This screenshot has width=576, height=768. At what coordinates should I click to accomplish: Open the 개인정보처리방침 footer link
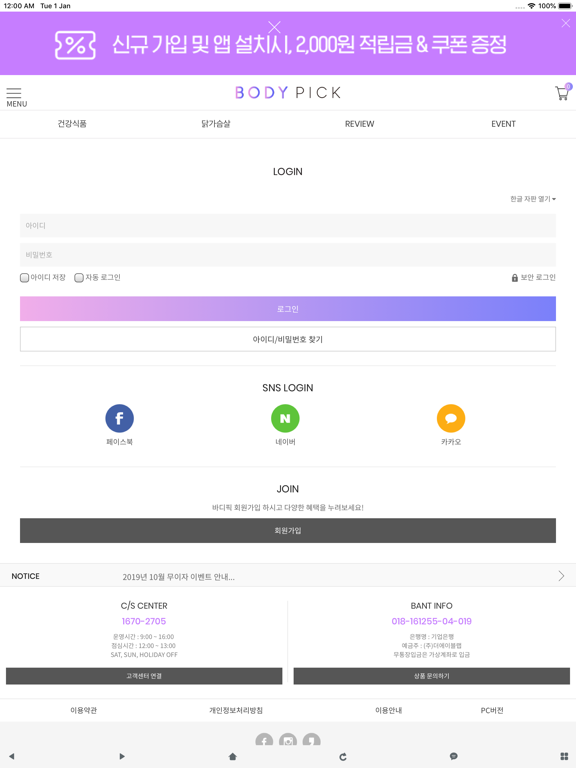pos(236,710)
